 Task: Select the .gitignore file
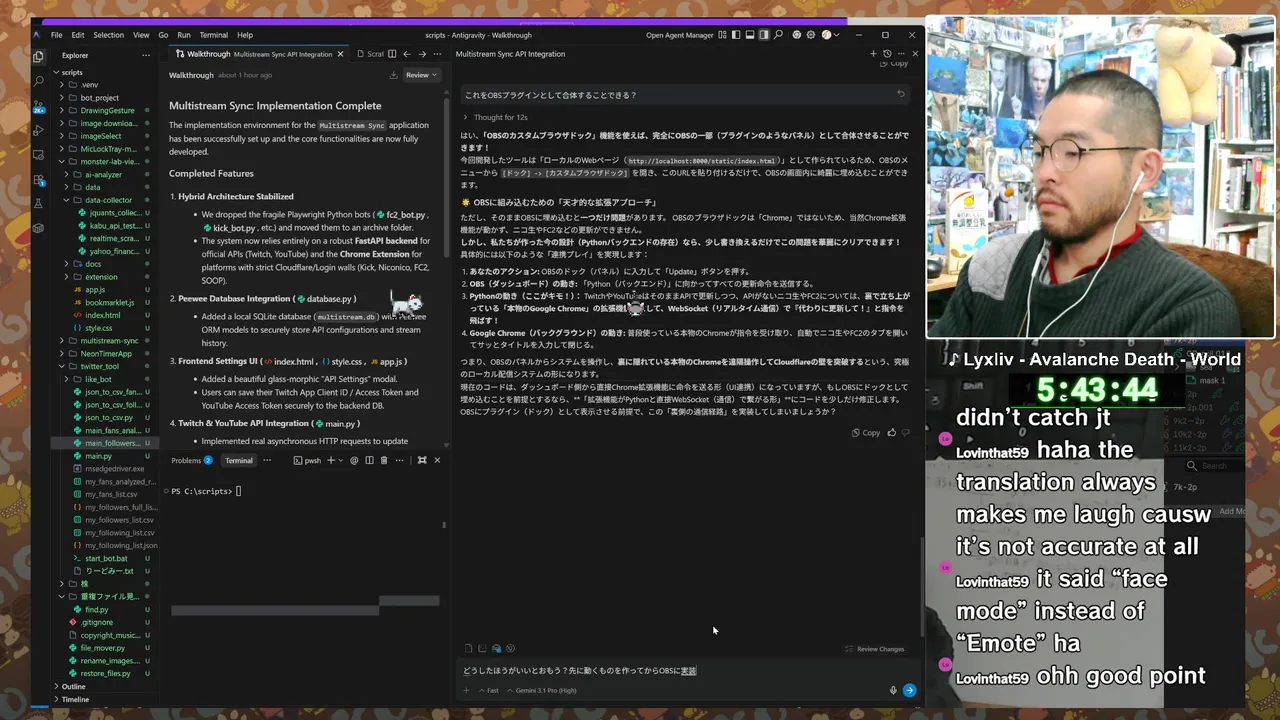click(x=97, y=622)
